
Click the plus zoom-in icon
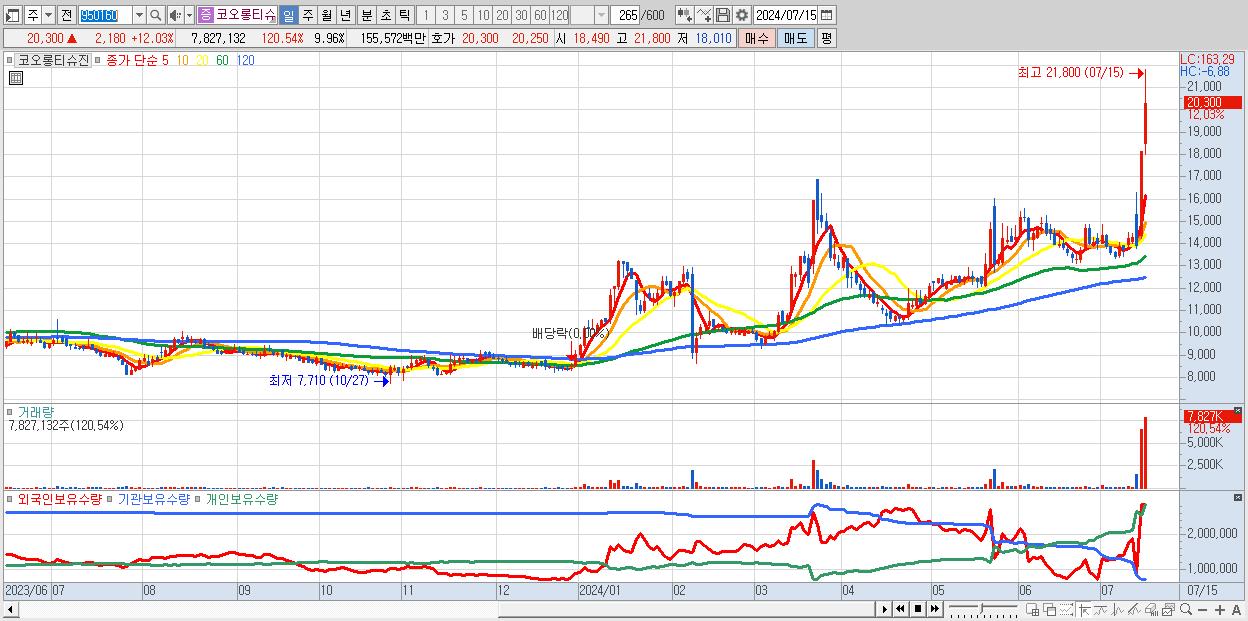pyautogui.click(x=1219, y=610)
